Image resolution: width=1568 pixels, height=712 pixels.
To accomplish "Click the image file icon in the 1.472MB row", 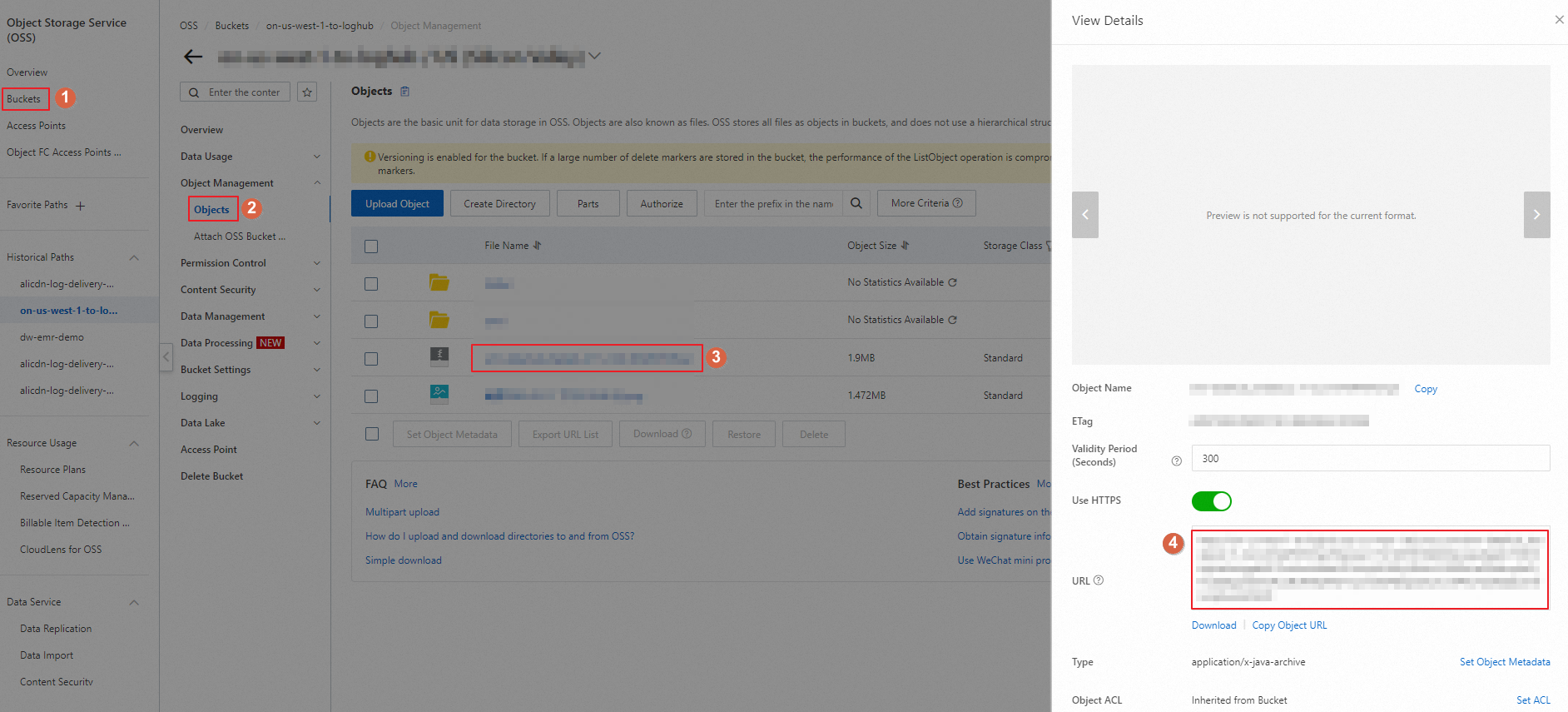I will (x=439, y=394).
